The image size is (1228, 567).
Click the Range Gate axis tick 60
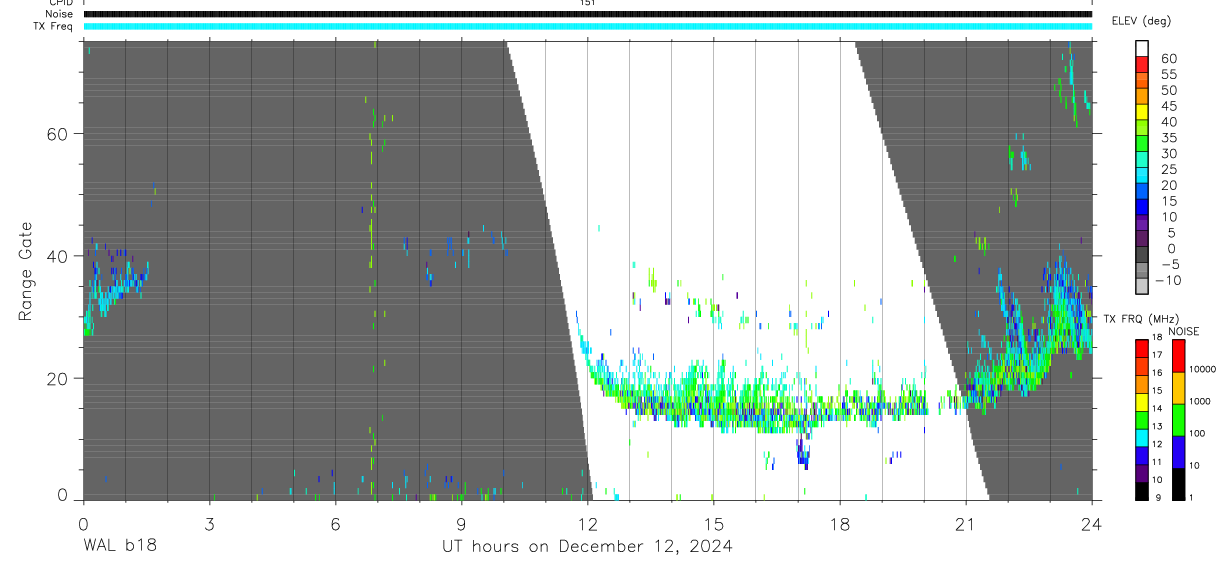[x=56, y=134]
